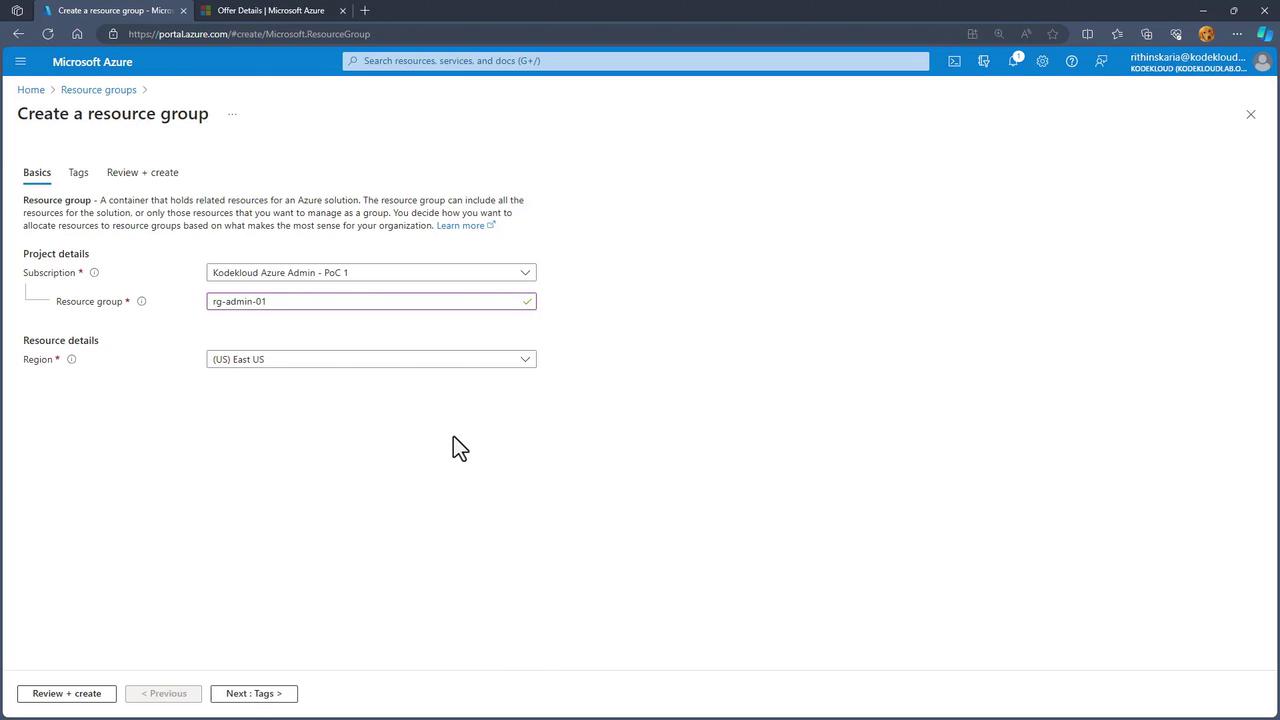Go to Home breadcrumb

pos(31,90)
